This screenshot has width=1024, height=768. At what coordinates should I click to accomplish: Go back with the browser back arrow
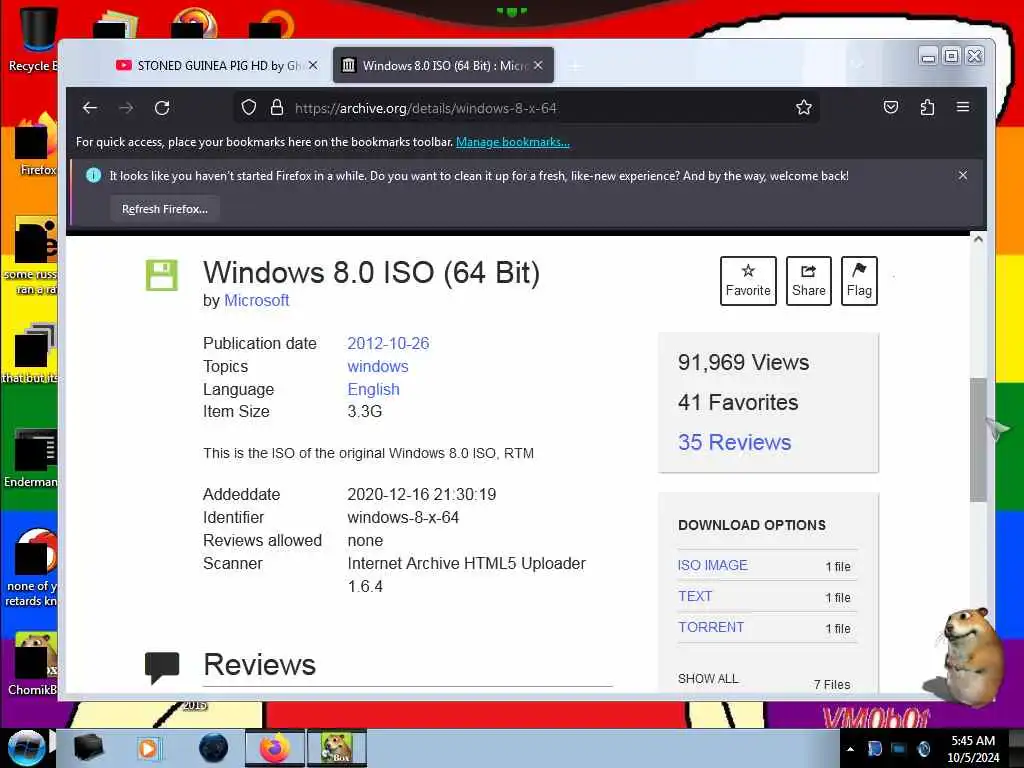pyautogui.click(x=90, y=108)
